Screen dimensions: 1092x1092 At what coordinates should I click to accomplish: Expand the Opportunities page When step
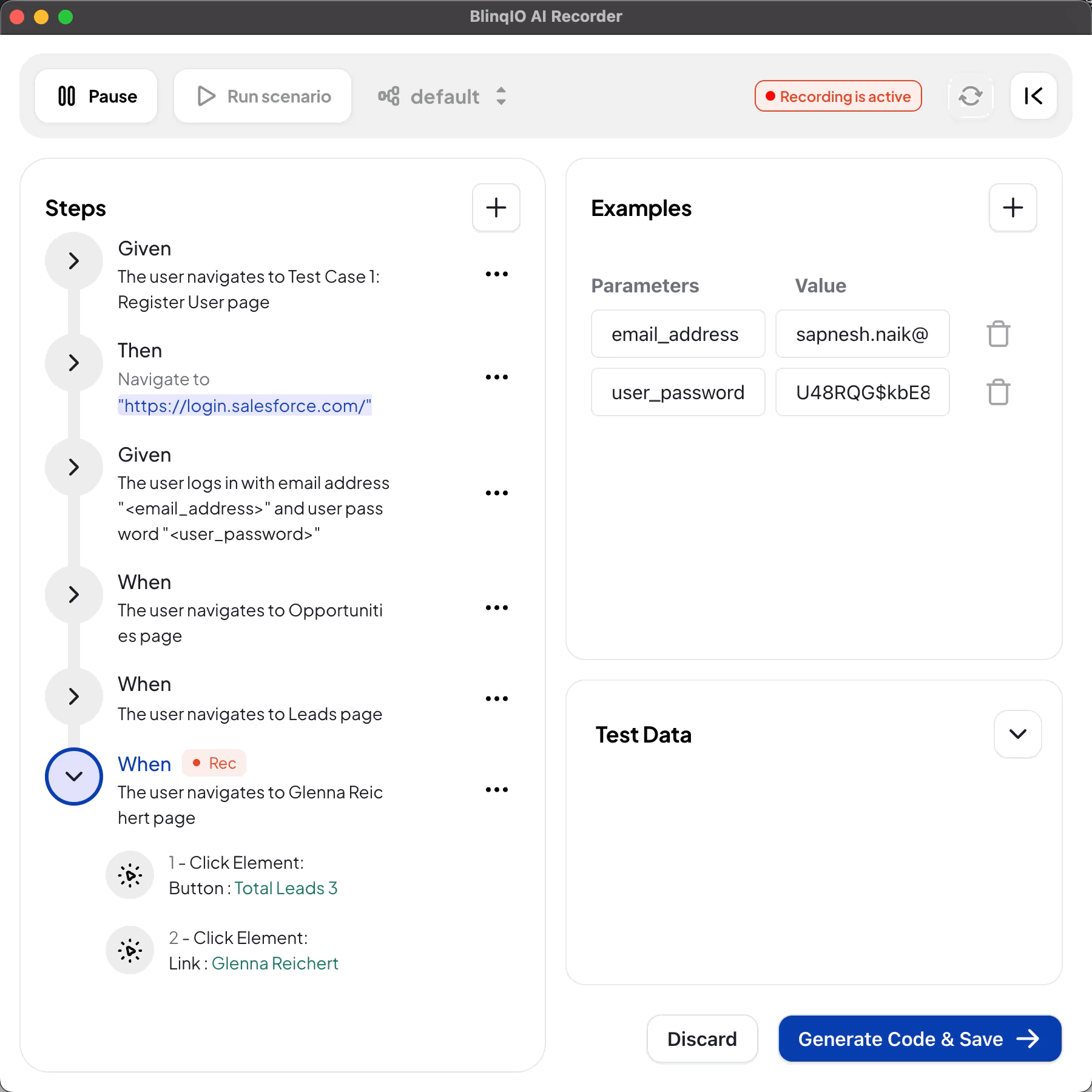coord(74,595)
